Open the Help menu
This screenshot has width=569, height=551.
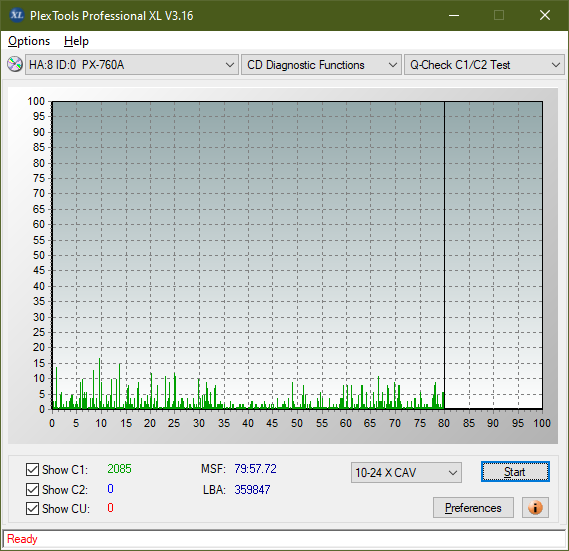point(76,41)
